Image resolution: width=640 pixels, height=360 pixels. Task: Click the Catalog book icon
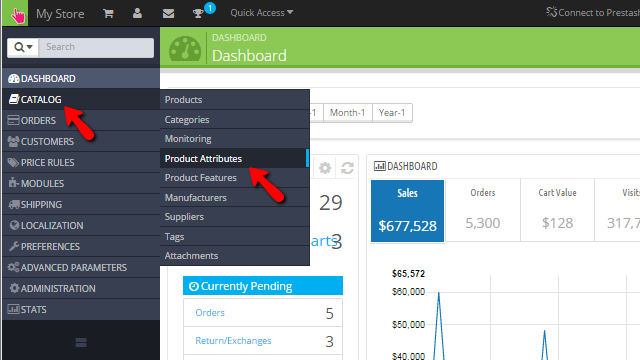point(14,99)
